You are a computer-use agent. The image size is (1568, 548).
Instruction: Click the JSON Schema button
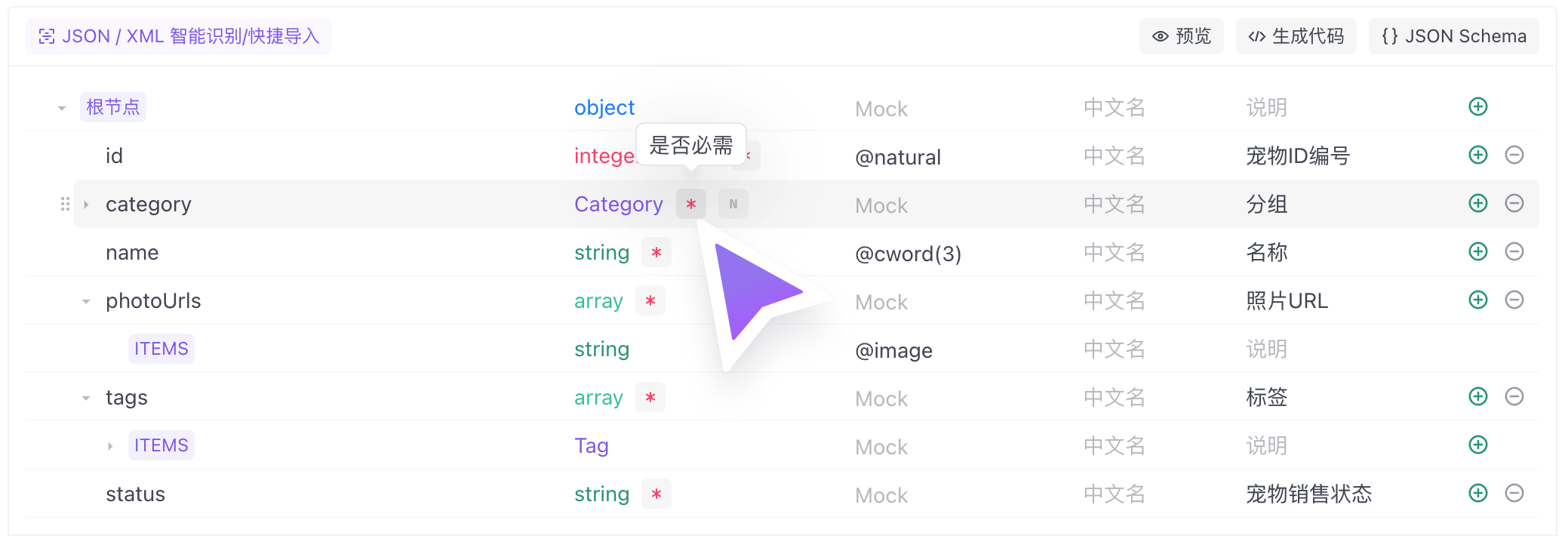[x=1453, y=36]
